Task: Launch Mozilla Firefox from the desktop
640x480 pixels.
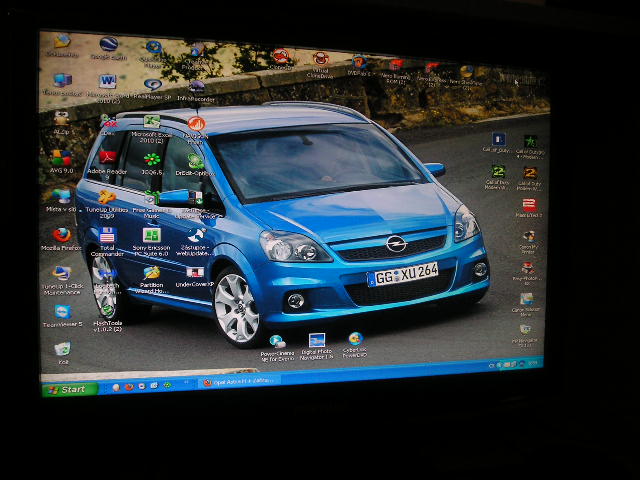Action: (62, 236)
